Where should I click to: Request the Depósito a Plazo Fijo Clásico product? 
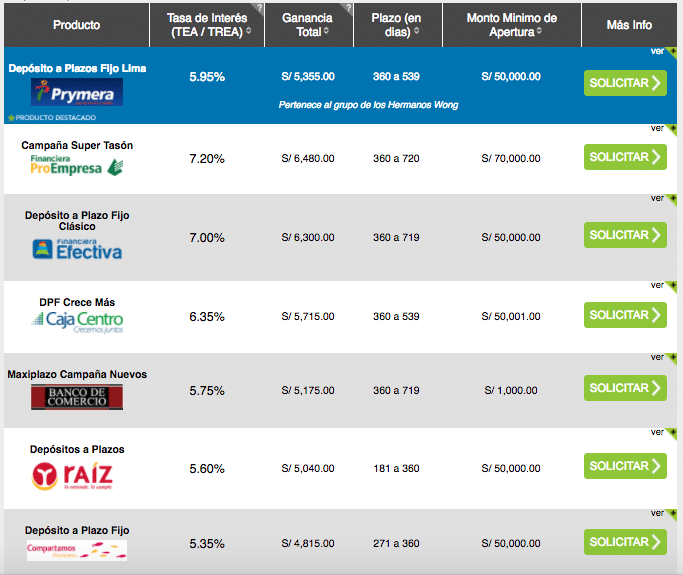pos(625,235)
